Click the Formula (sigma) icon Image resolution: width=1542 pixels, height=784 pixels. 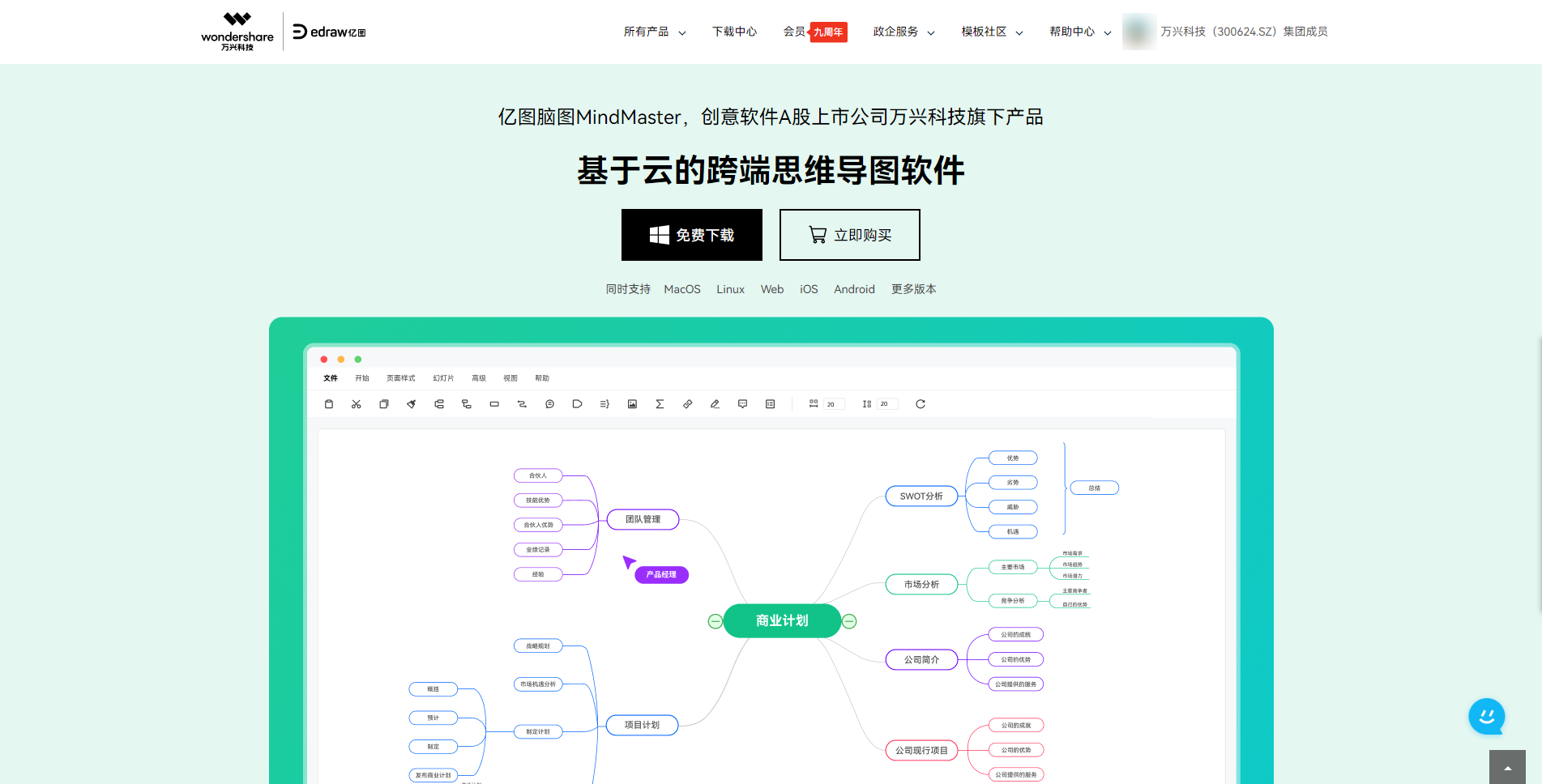660,403
